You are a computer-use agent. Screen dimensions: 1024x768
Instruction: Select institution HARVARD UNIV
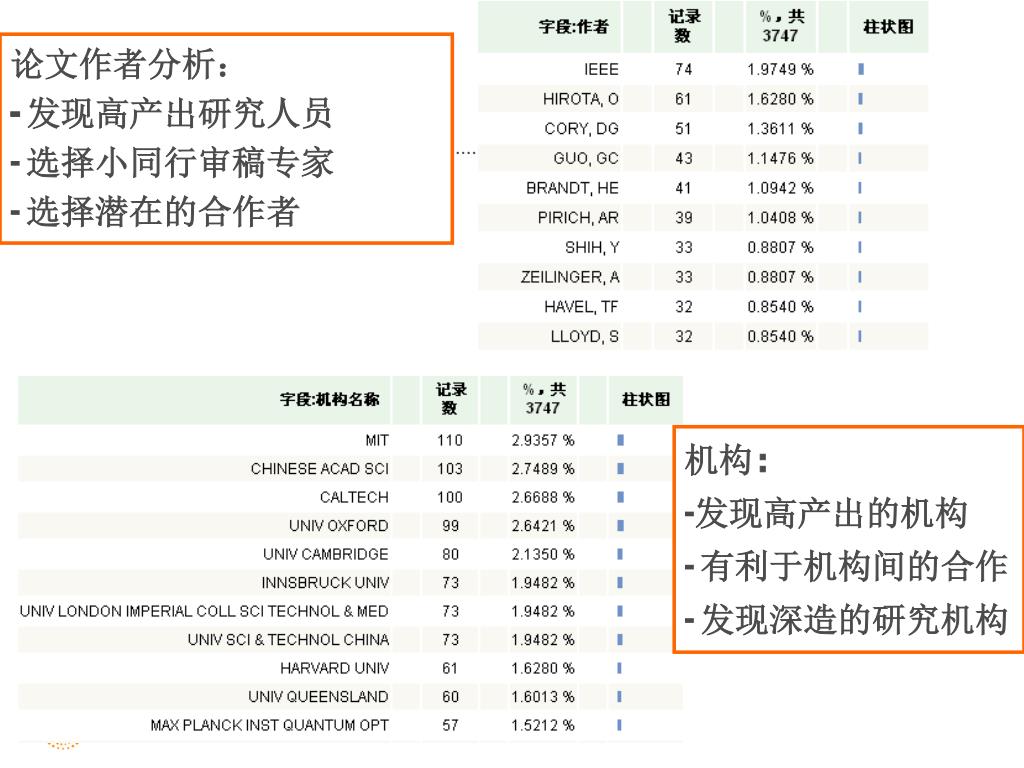tap(334, 668)
